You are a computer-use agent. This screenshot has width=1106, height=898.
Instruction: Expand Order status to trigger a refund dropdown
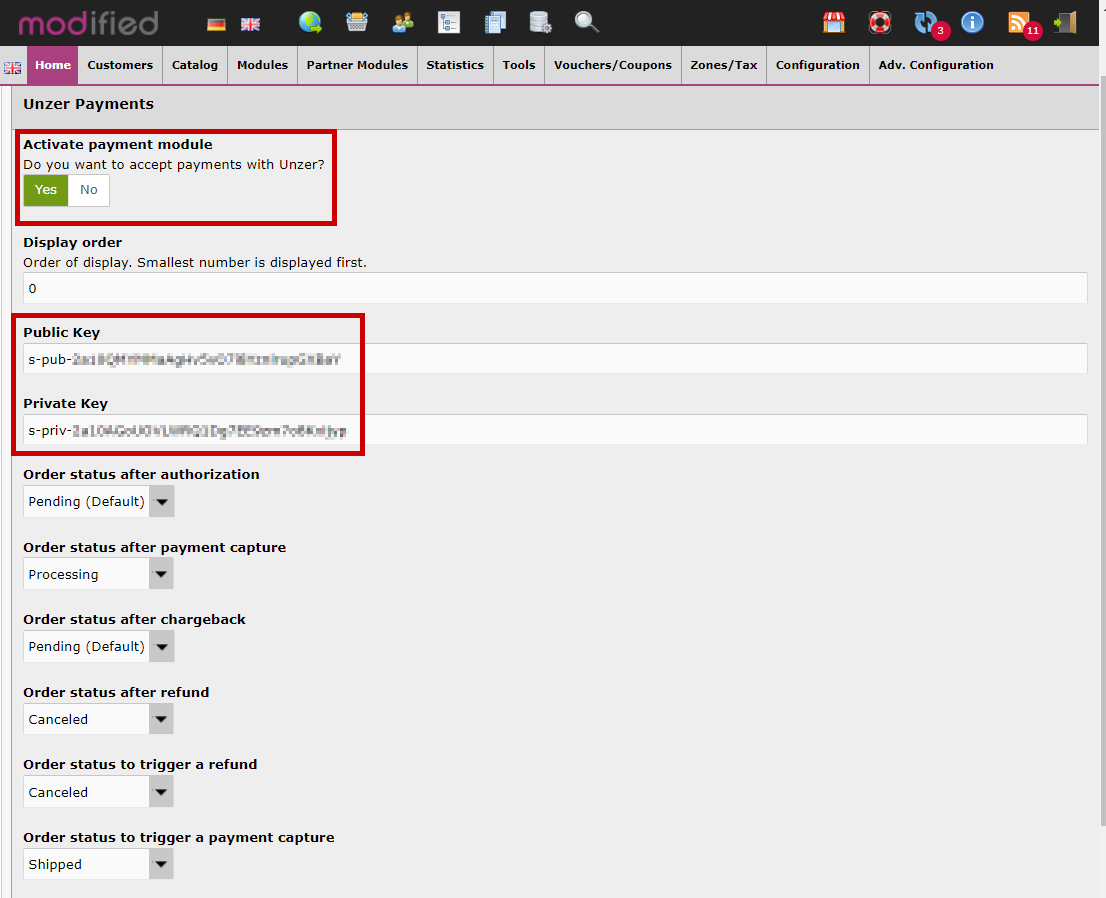98,791
